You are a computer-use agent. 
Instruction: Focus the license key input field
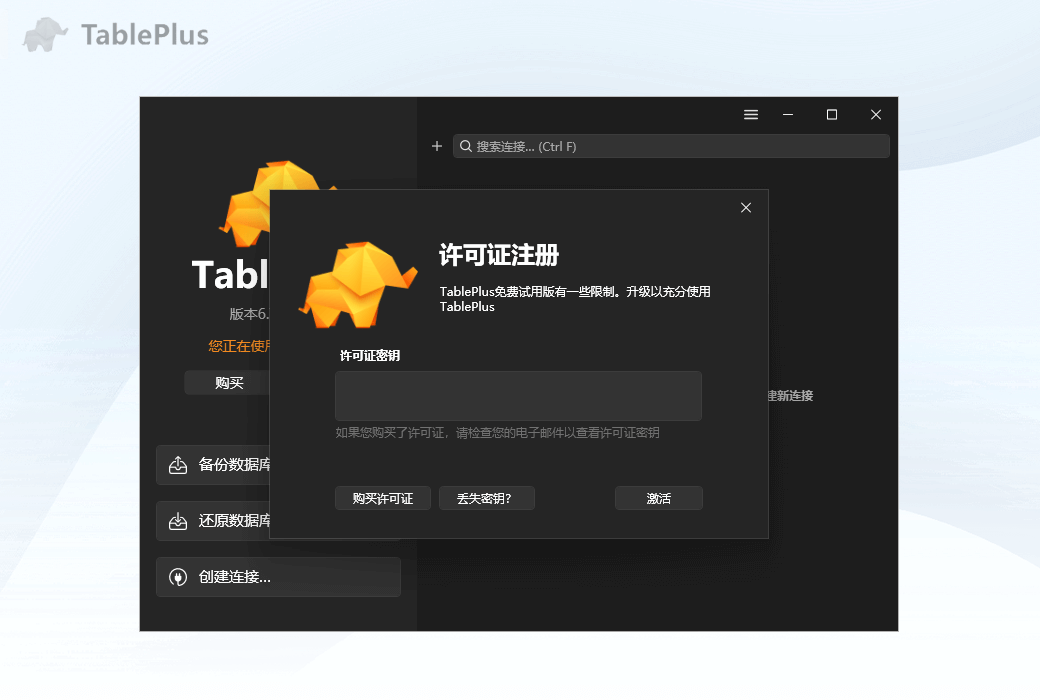point(518,396)
